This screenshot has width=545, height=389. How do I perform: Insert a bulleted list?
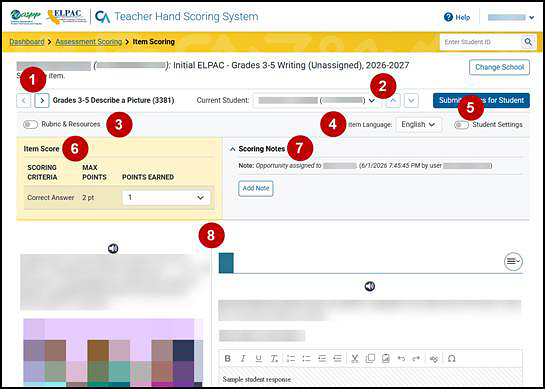click(306, 358)
